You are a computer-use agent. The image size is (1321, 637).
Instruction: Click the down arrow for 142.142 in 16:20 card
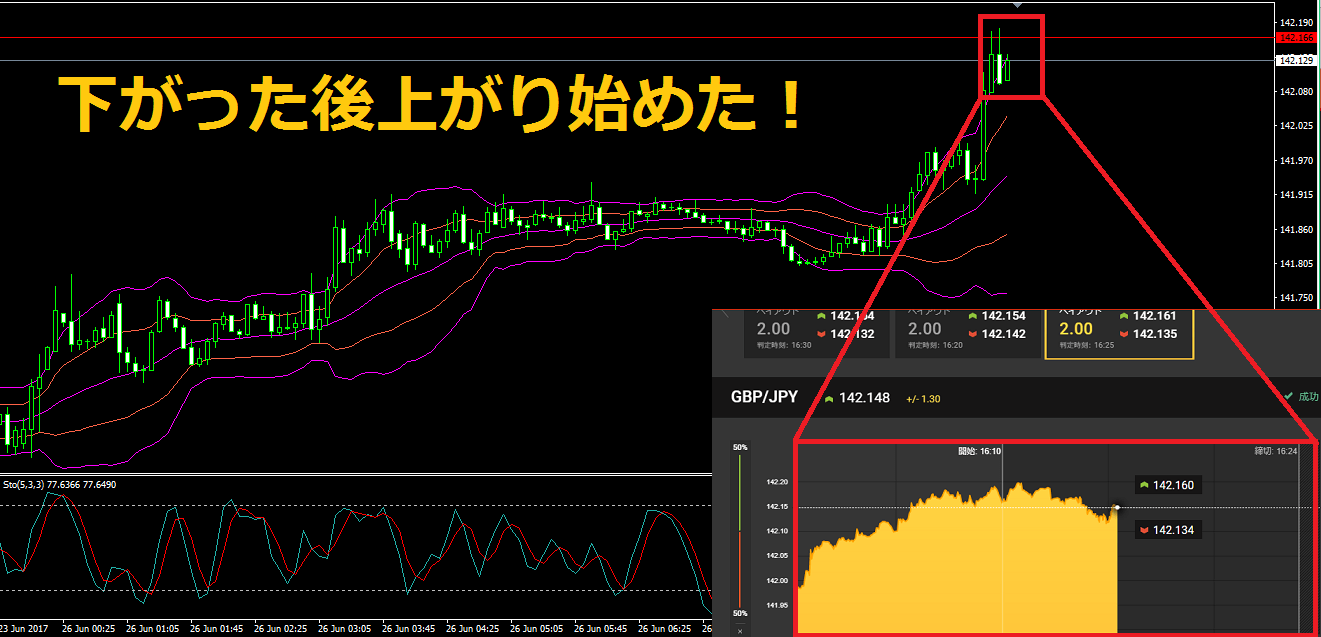pos(971,334)
